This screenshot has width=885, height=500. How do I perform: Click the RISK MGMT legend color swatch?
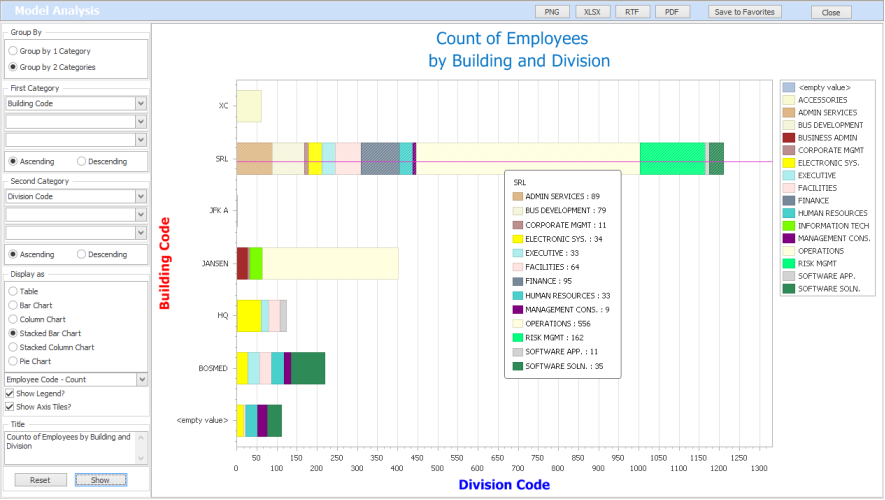point(789,263)
